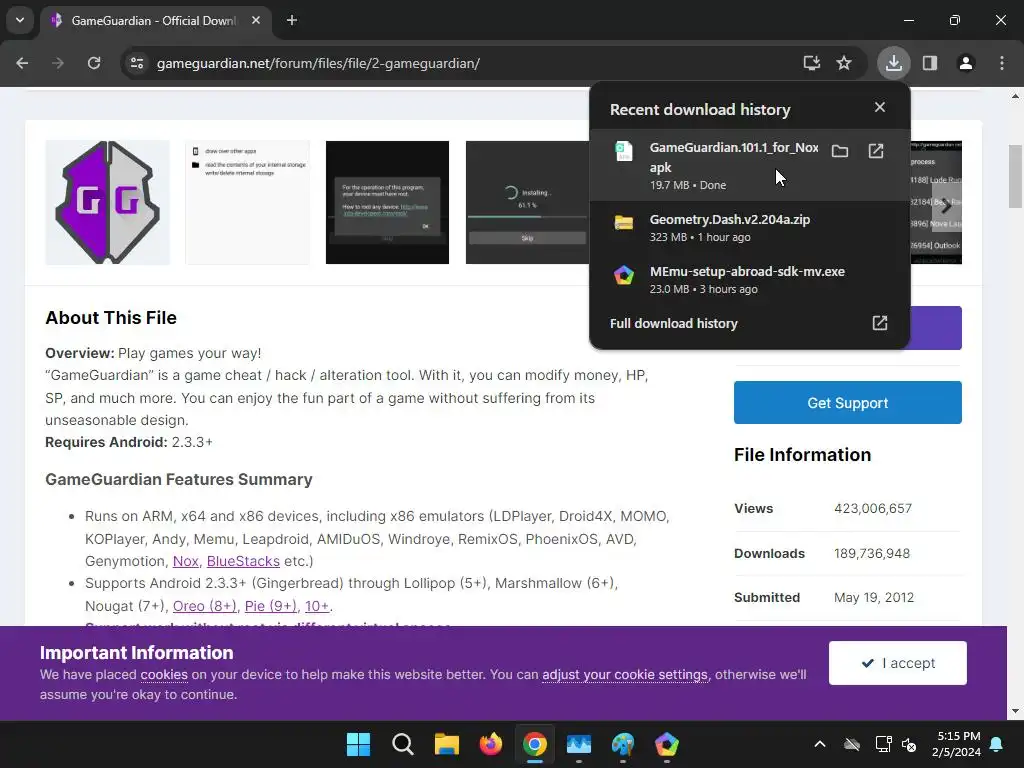Screen dimensions: 1024x768
Task: Click the Views count 423,006,657
Action: point(872,508)
